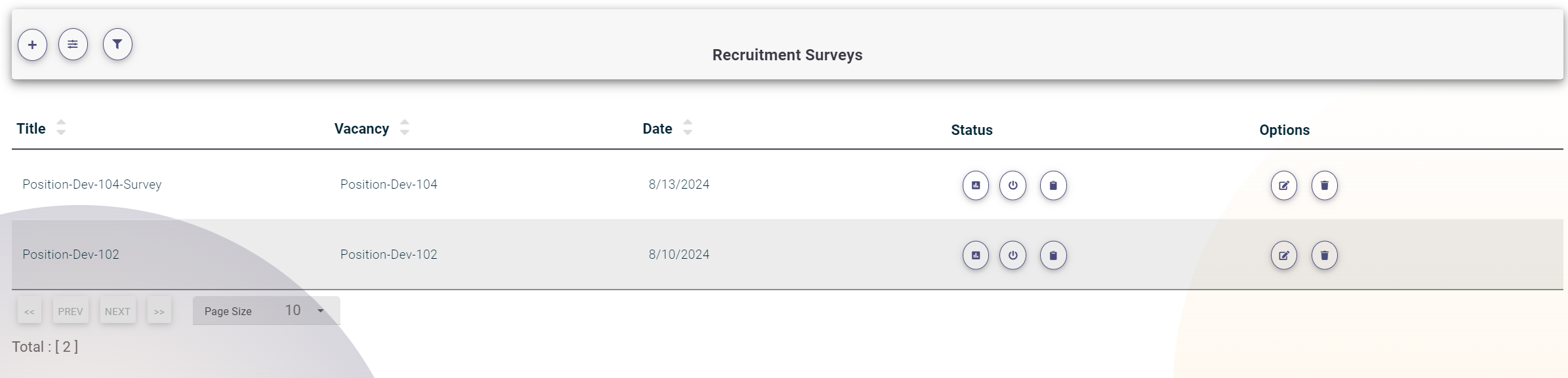The image size is (1568, 378).
Task: View results chart for Position-Dev-102 survey
Action: pyautogui.click(x=975, y=255)
